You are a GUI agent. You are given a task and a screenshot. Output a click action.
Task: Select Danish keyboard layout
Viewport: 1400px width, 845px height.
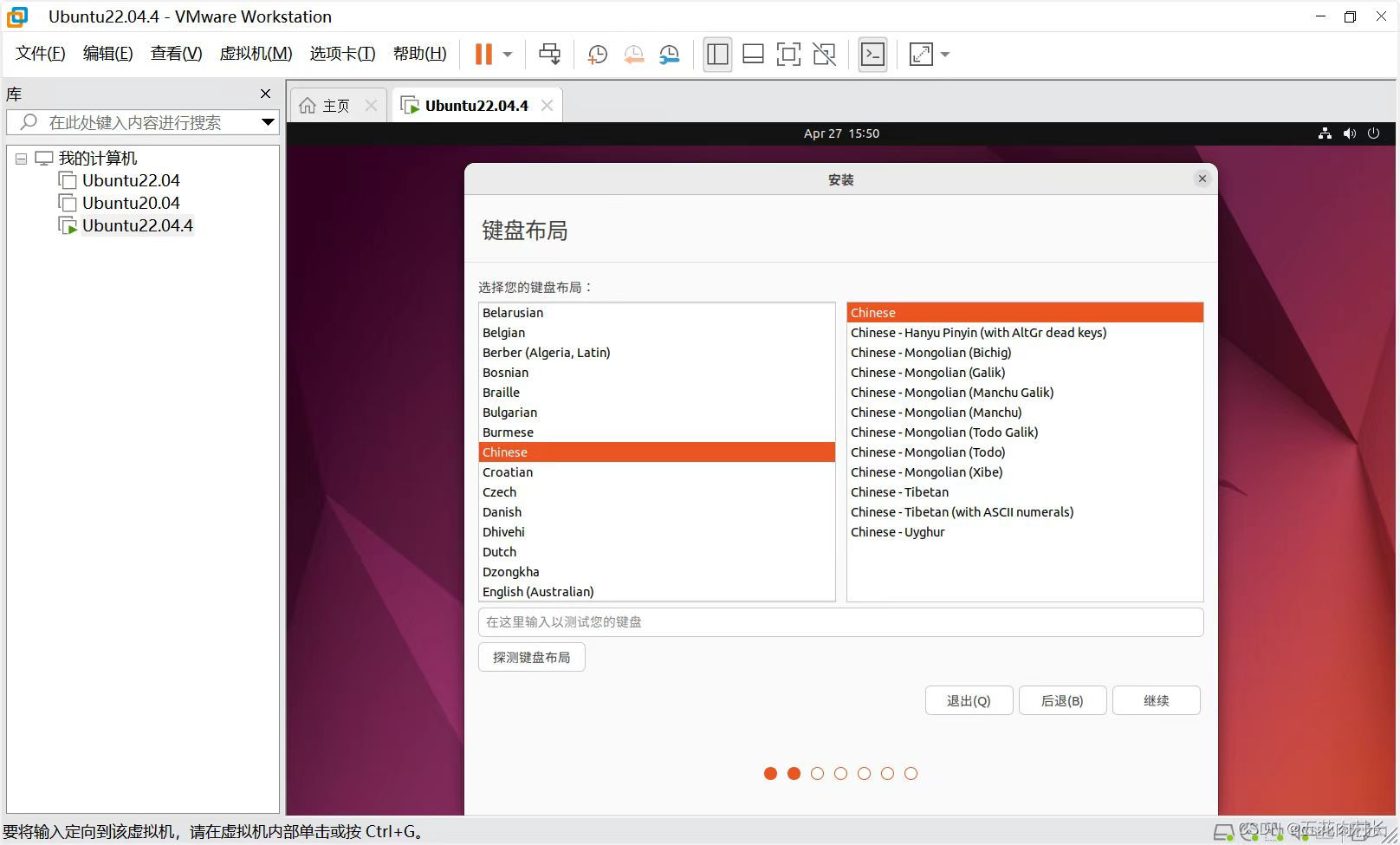656,512
